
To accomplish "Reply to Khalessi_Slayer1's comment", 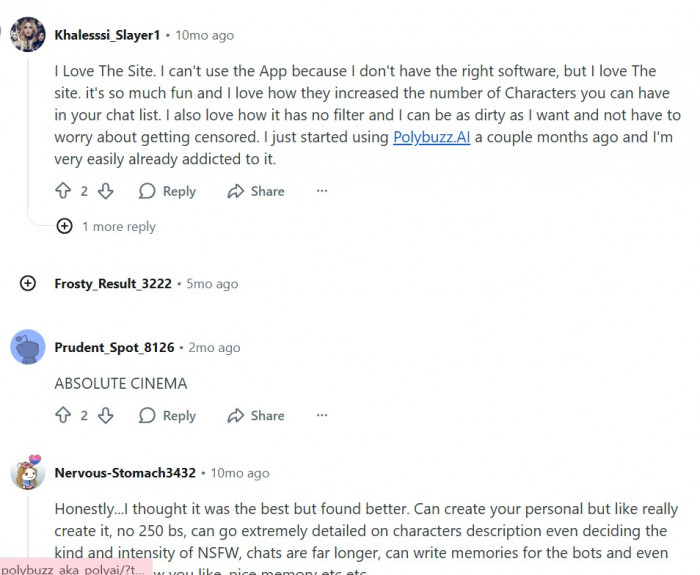I will tap(167, 191).
